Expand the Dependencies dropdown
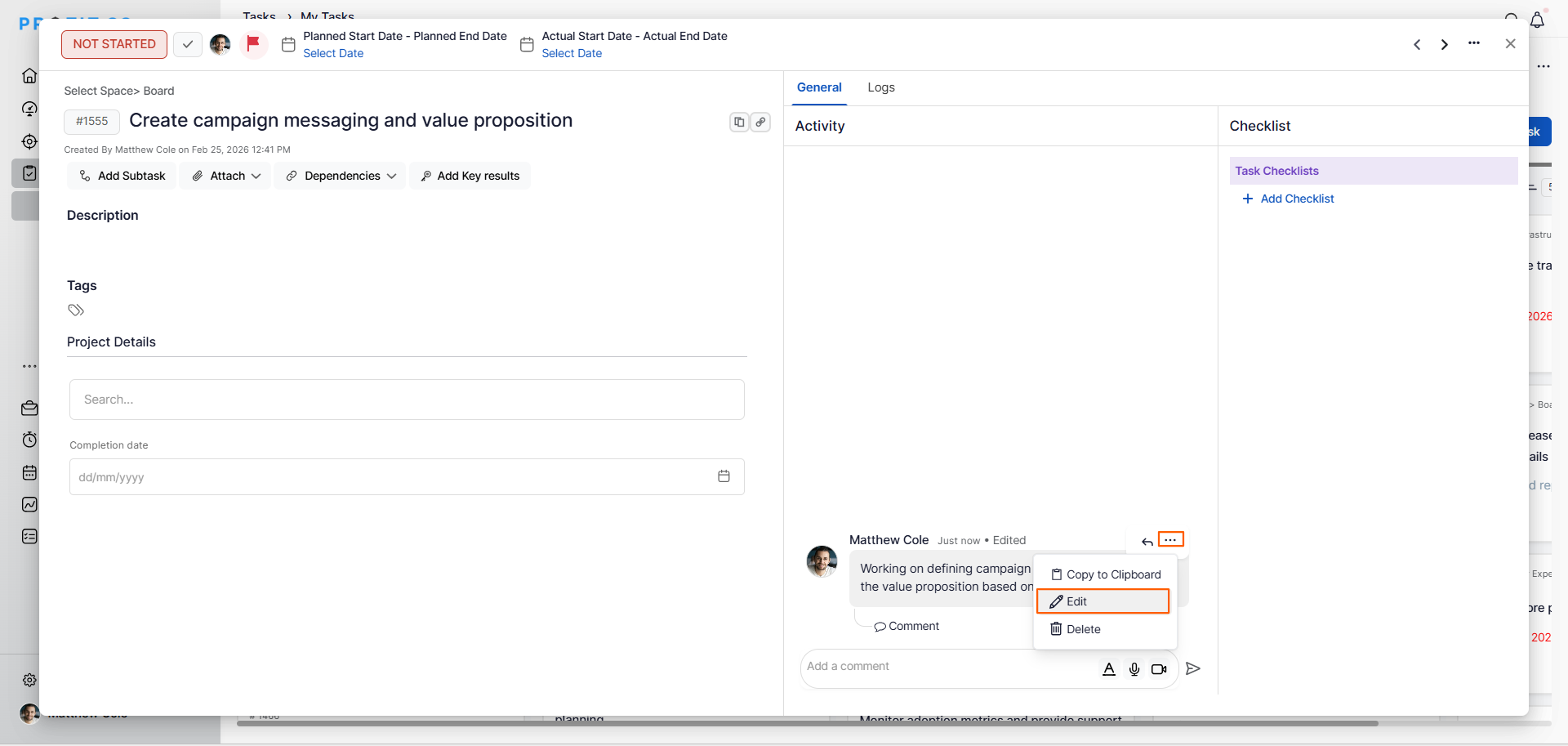Screen dimensions: 1568x746 click(x=341, y=176)
